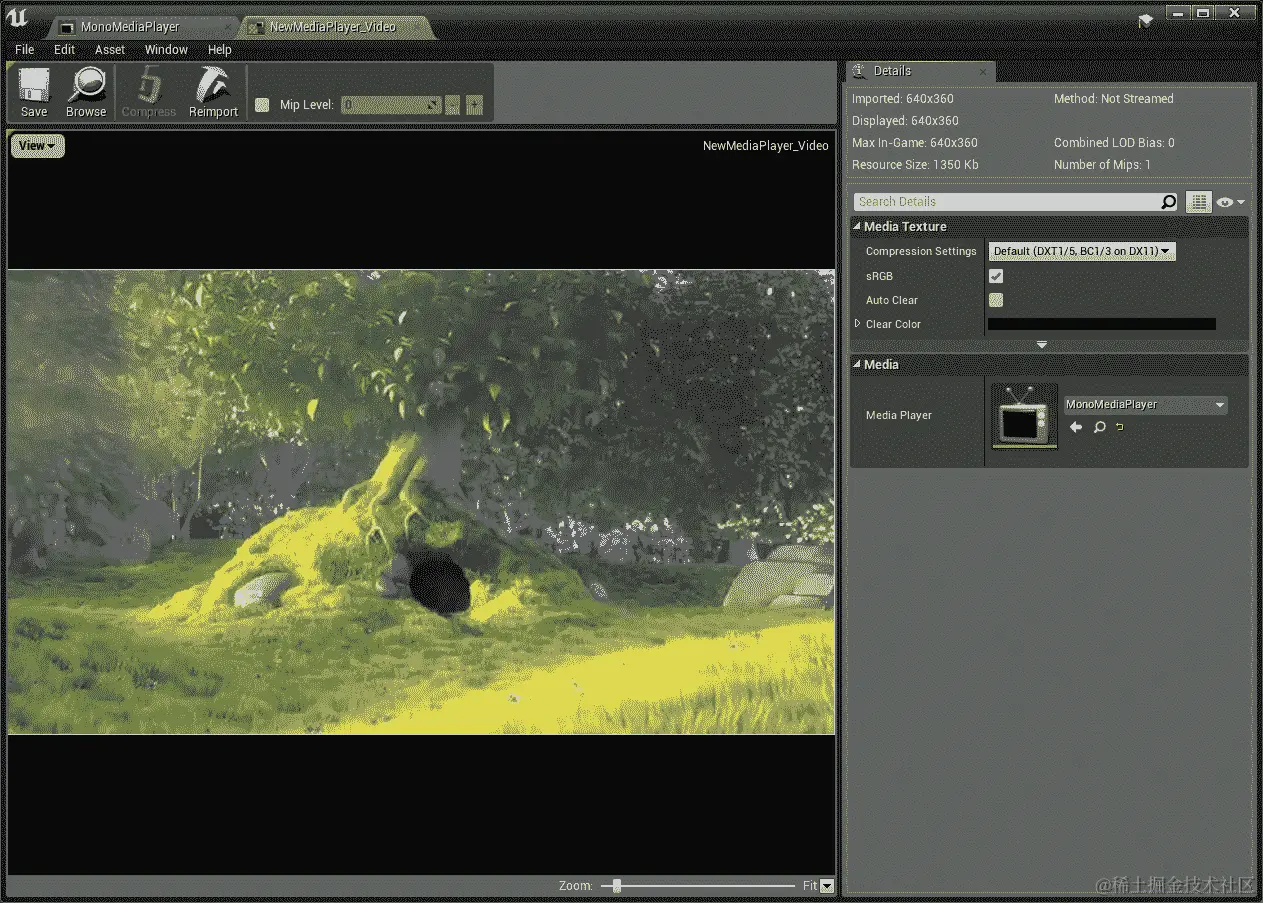Image resolution: width=1263 pixels, height=903 pixels.
Task: Click the 'Displayed: 640x360' text
Action: [x=905, y=121]
